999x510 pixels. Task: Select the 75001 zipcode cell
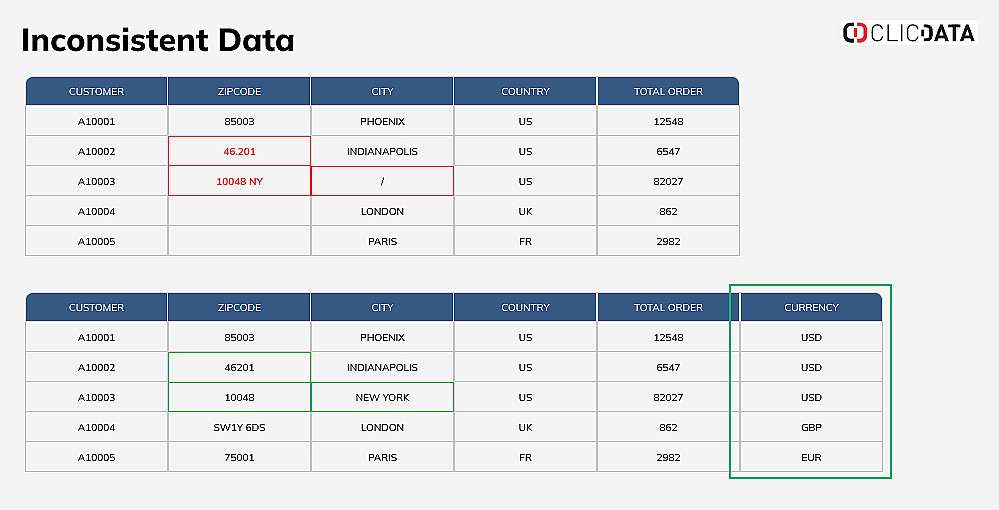(239, 457)
